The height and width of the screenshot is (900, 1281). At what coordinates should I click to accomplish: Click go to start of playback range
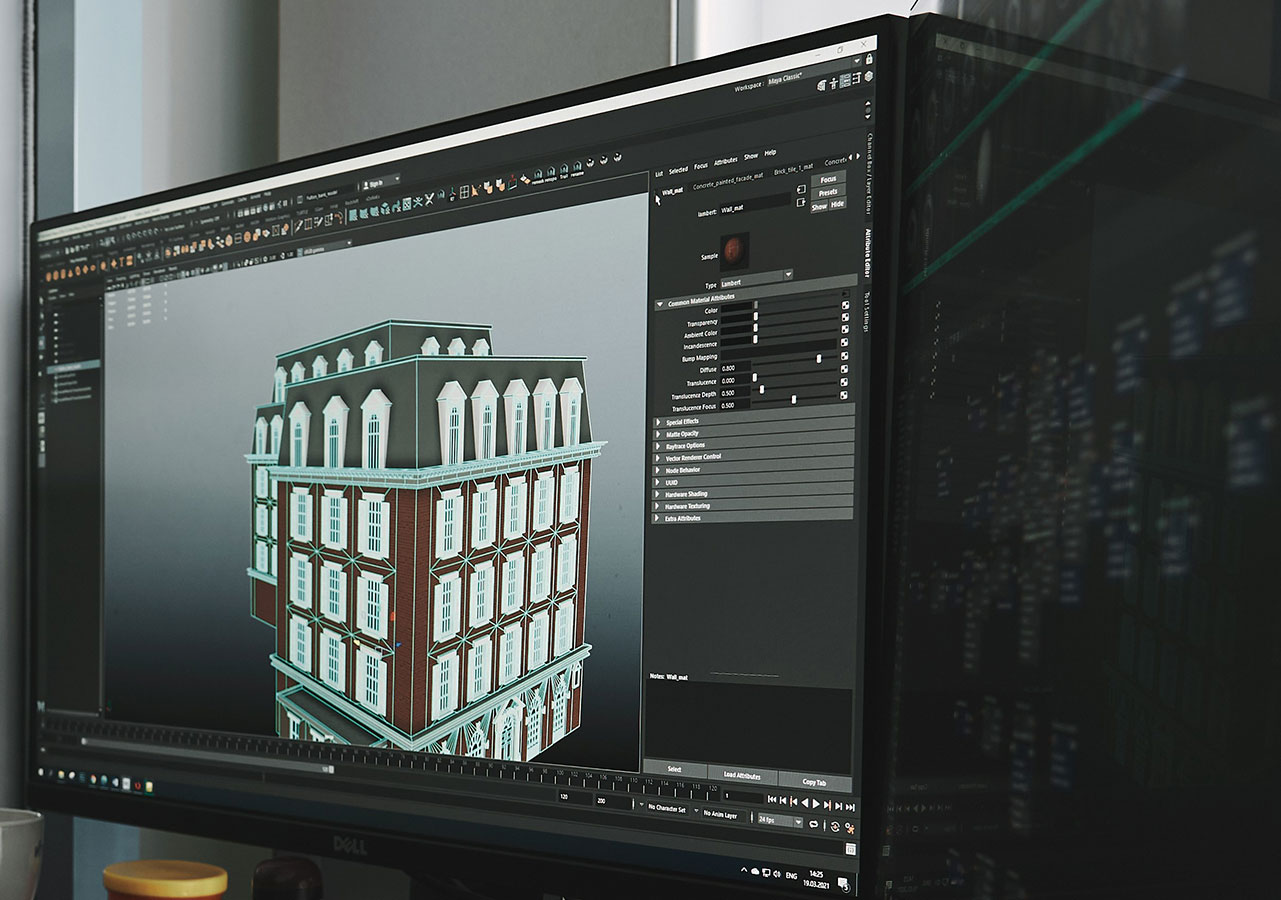click(772, 799)
